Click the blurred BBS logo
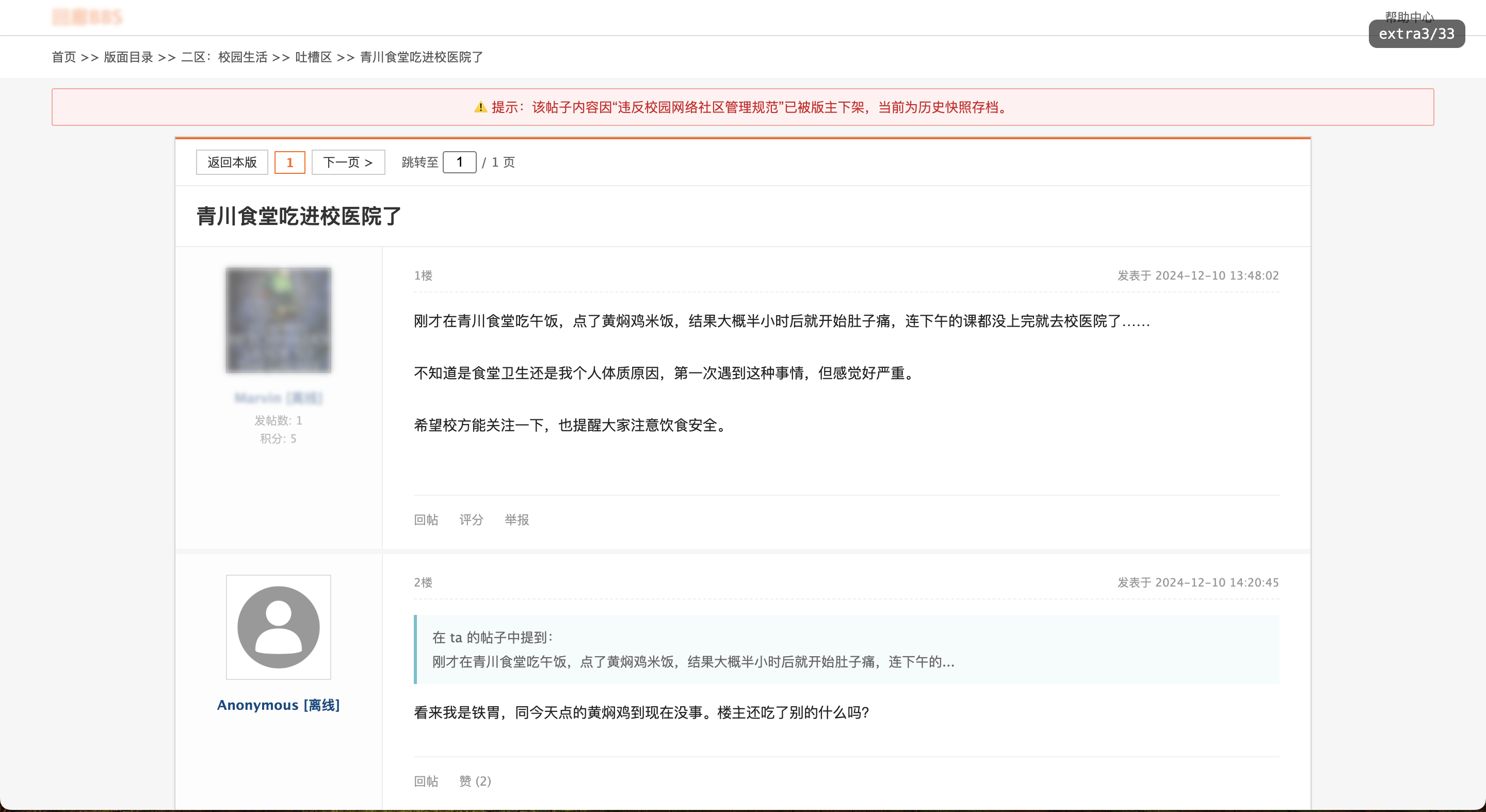 [x=87, y=18]
